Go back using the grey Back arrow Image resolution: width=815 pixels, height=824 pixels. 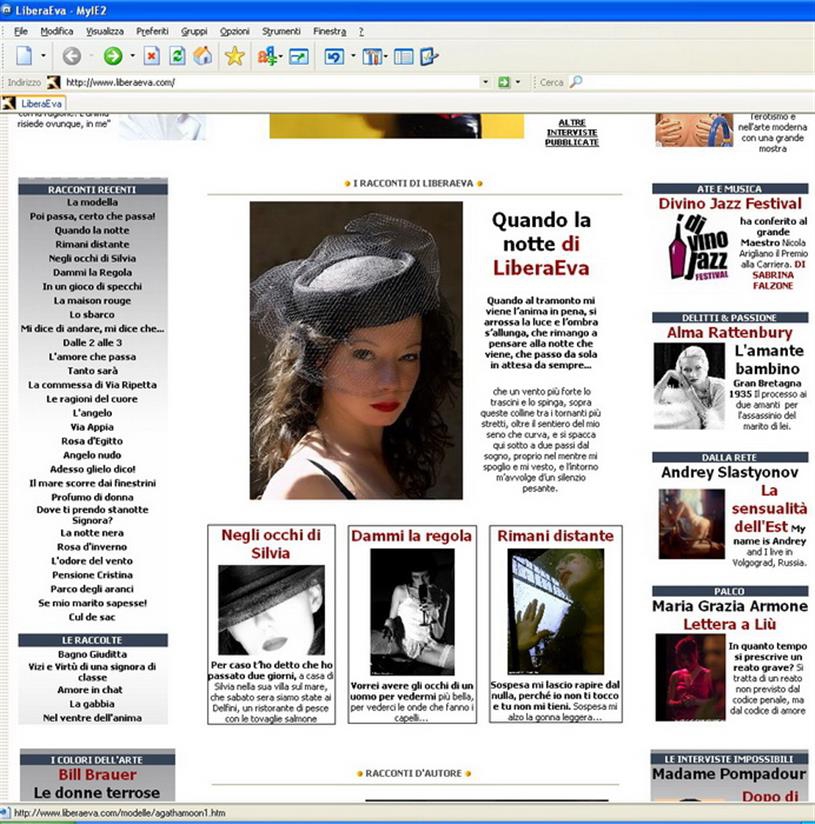tap(71, 56)
